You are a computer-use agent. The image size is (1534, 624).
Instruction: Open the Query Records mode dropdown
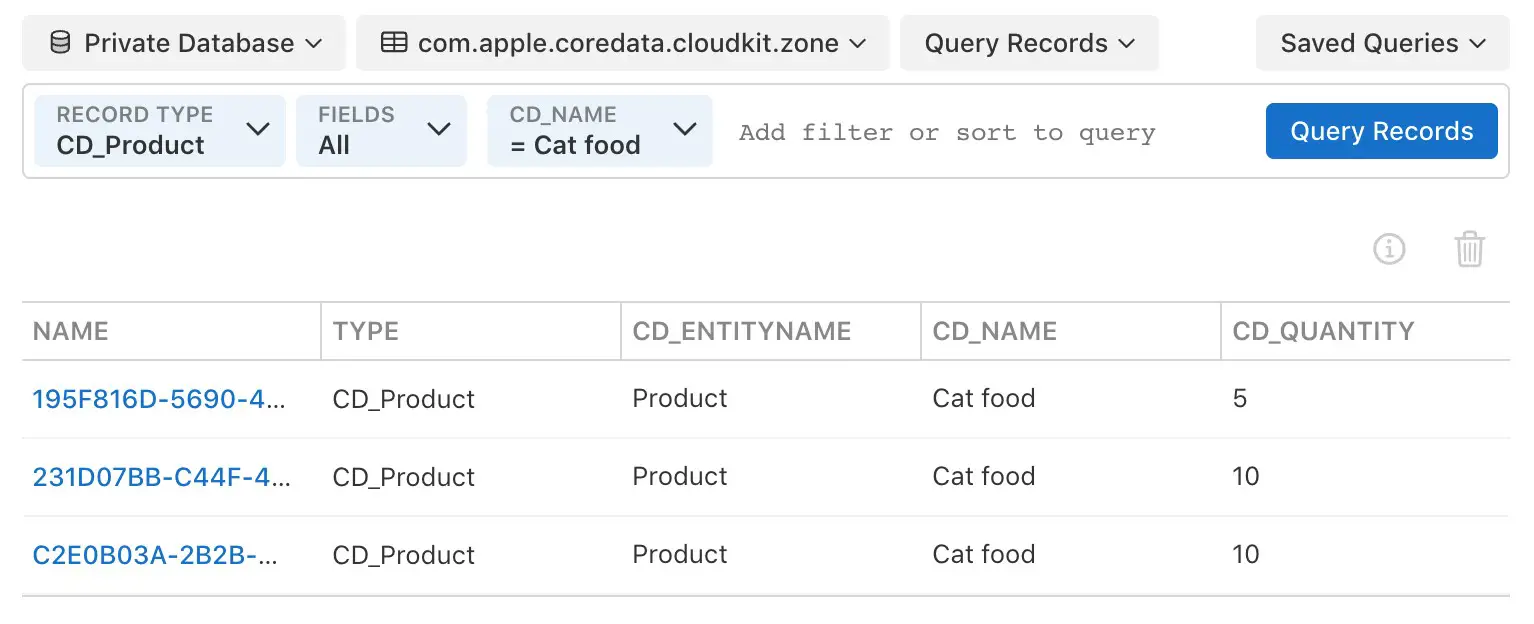pos(1029,43)
